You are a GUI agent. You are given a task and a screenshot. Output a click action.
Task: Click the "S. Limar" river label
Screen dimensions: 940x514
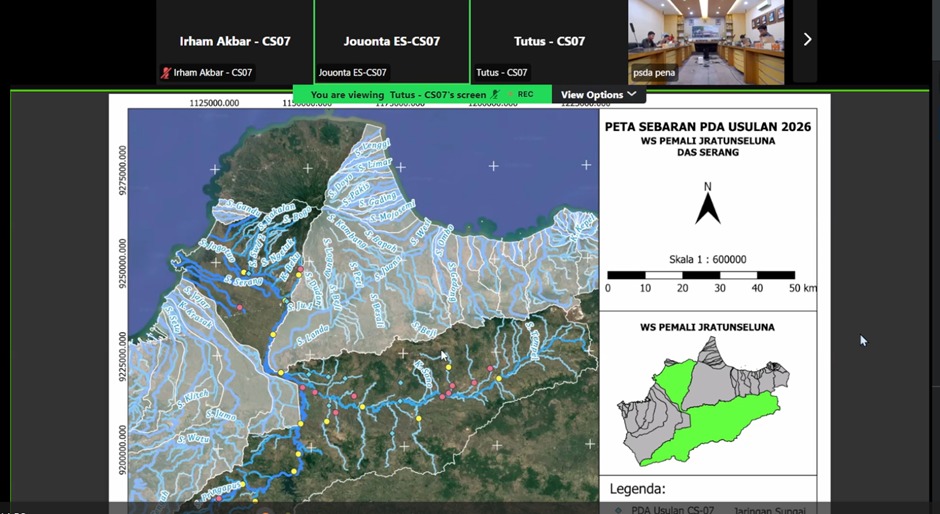375,166
